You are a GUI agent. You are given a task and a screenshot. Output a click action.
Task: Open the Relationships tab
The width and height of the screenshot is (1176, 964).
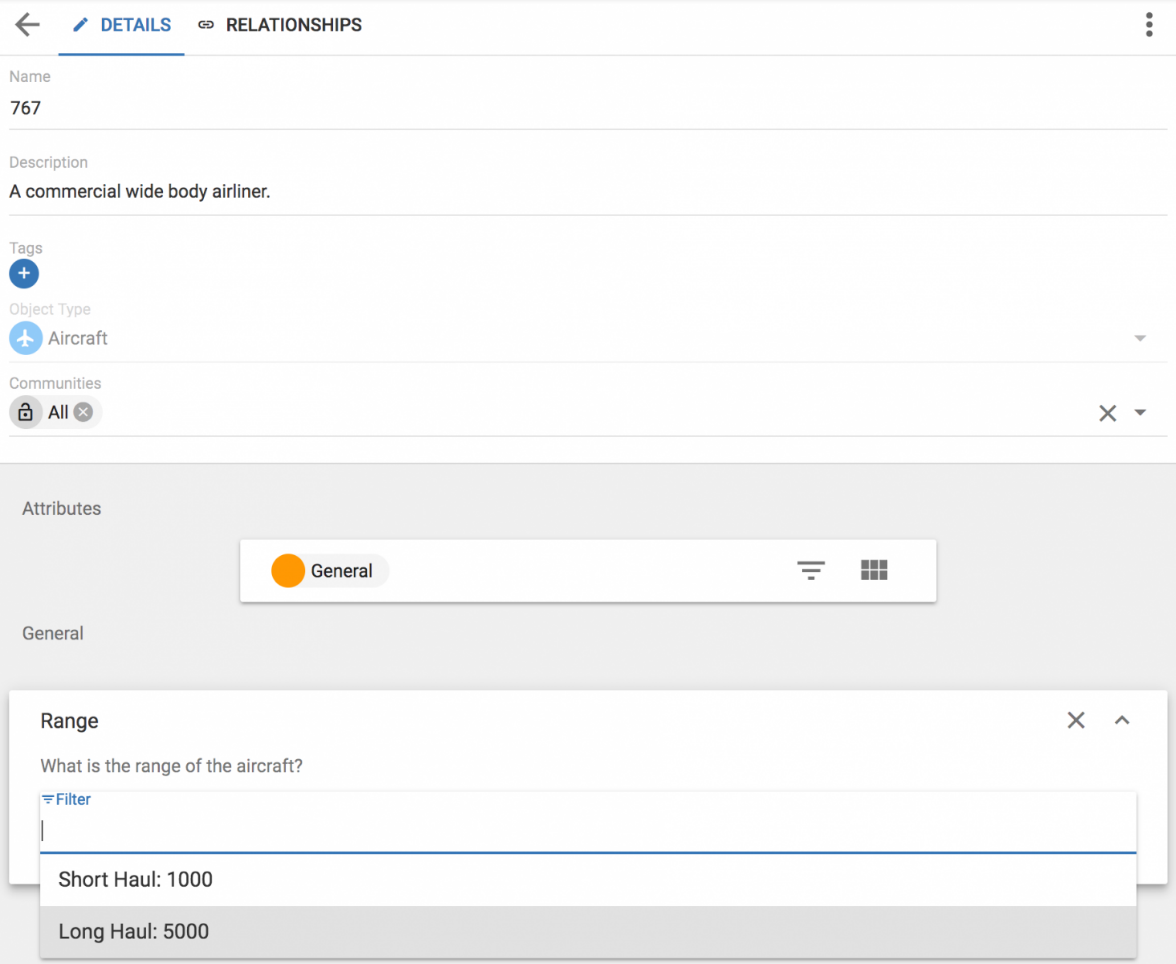coord(280,26)
